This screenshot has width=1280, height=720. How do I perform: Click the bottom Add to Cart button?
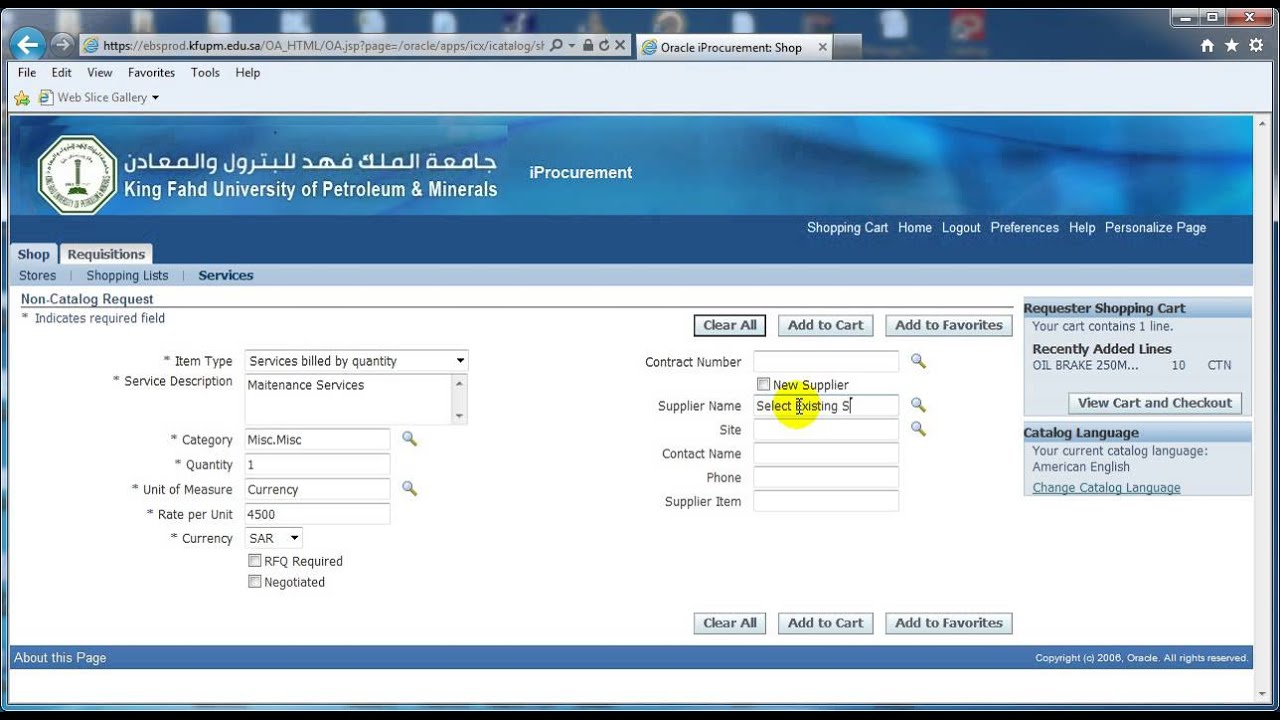tap(825, 623)
